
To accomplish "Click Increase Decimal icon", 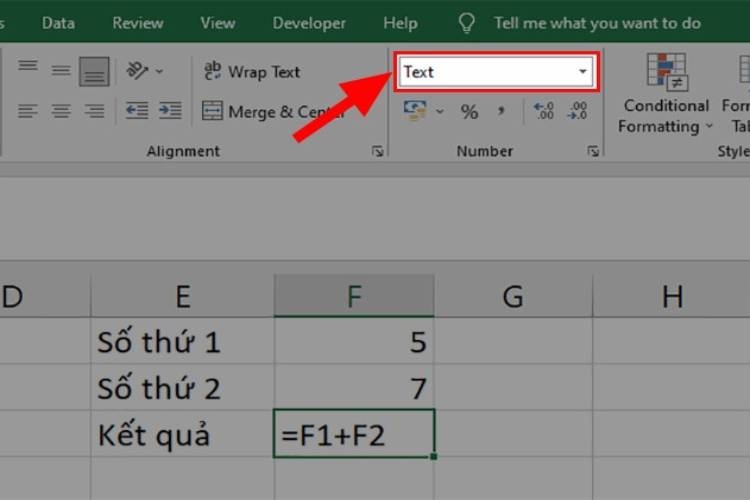I will 543,111.
